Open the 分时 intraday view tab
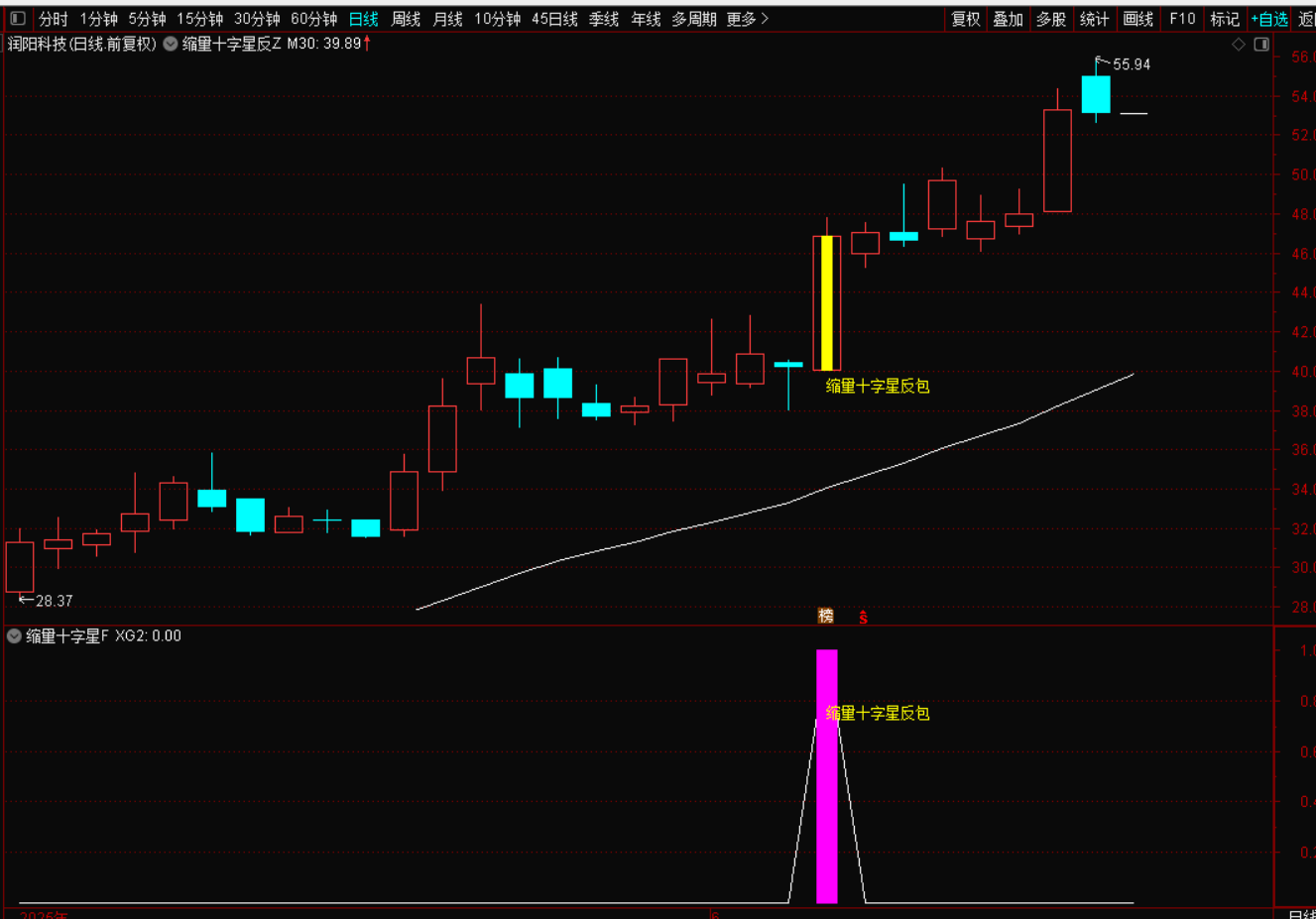The height and width of the screenshot is (919, 1316). click(54, 19)
